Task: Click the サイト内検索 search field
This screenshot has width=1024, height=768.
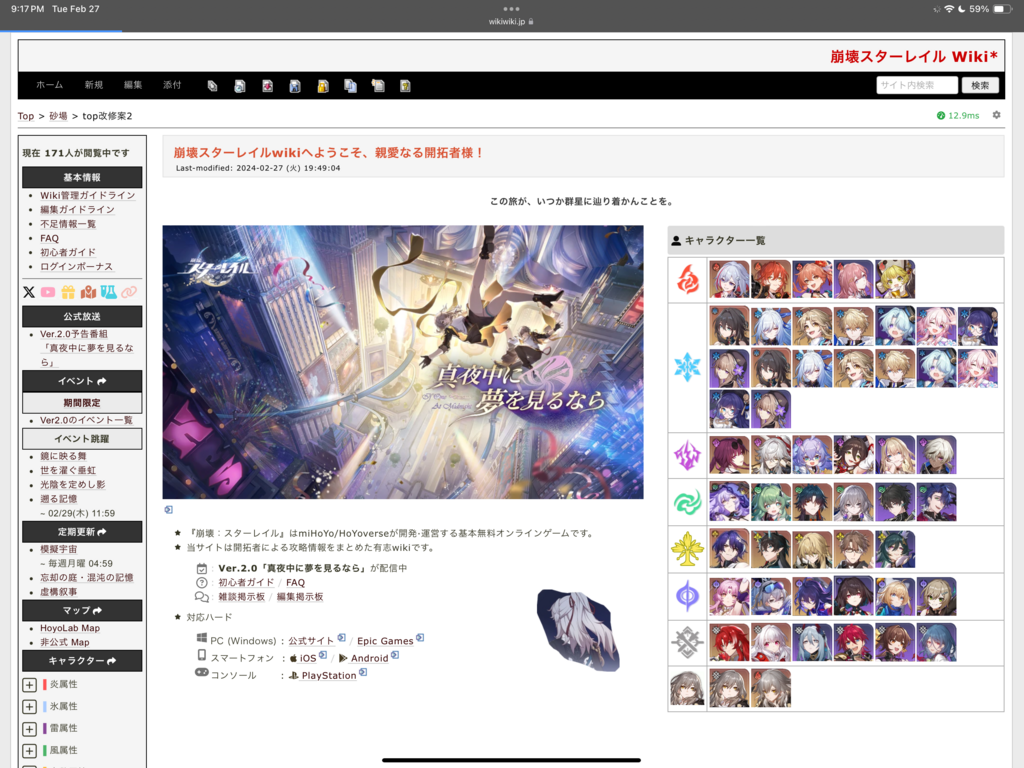Action: [x=917, y=85]
